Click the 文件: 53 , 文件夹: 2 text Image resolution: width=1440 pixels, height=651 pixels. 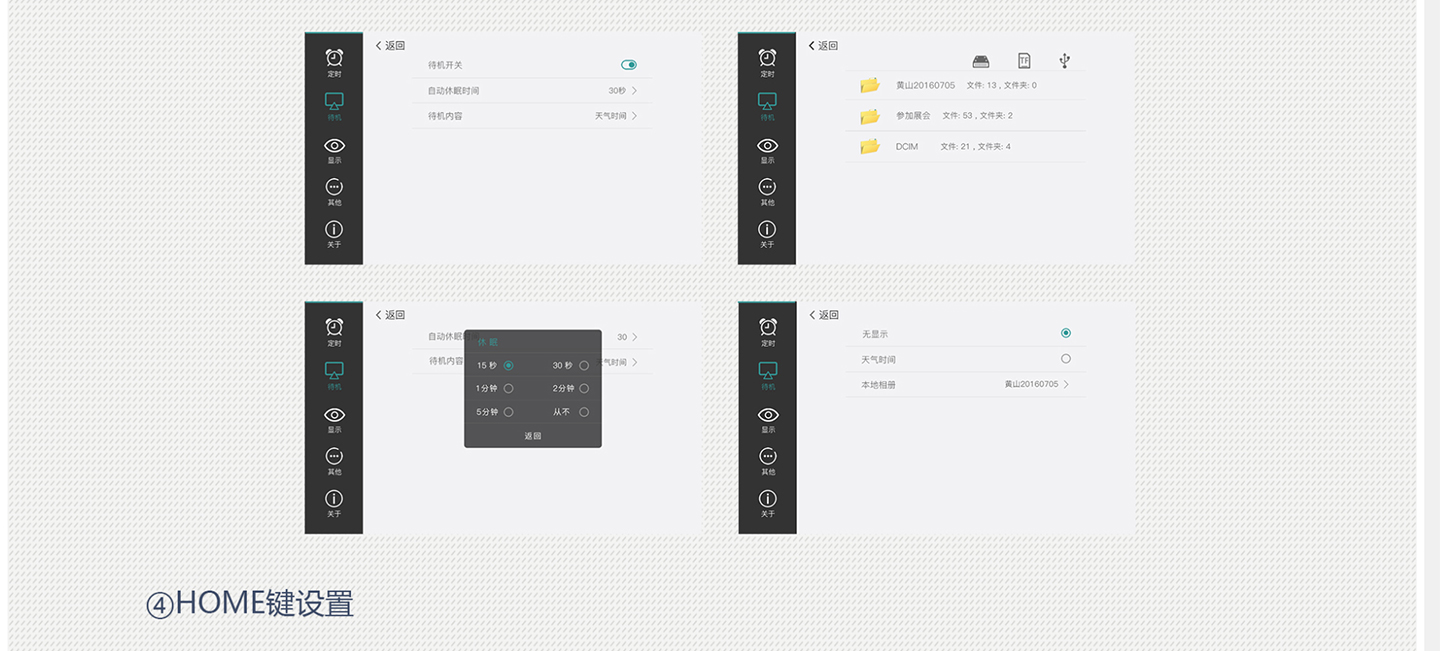(x=977, y=116)
